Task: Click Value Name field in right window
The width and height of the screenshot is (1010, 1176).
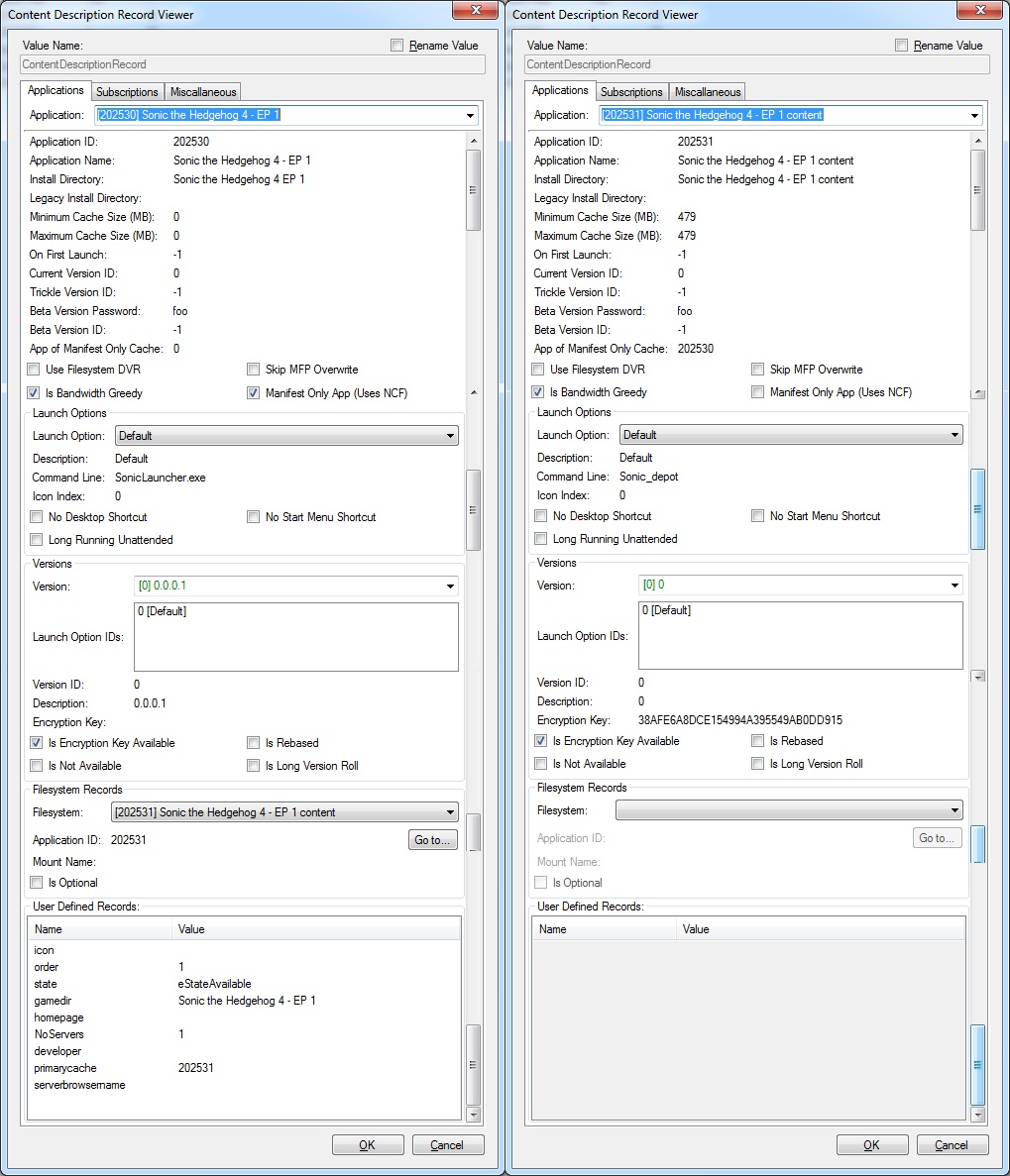Action: click(756, 64)
